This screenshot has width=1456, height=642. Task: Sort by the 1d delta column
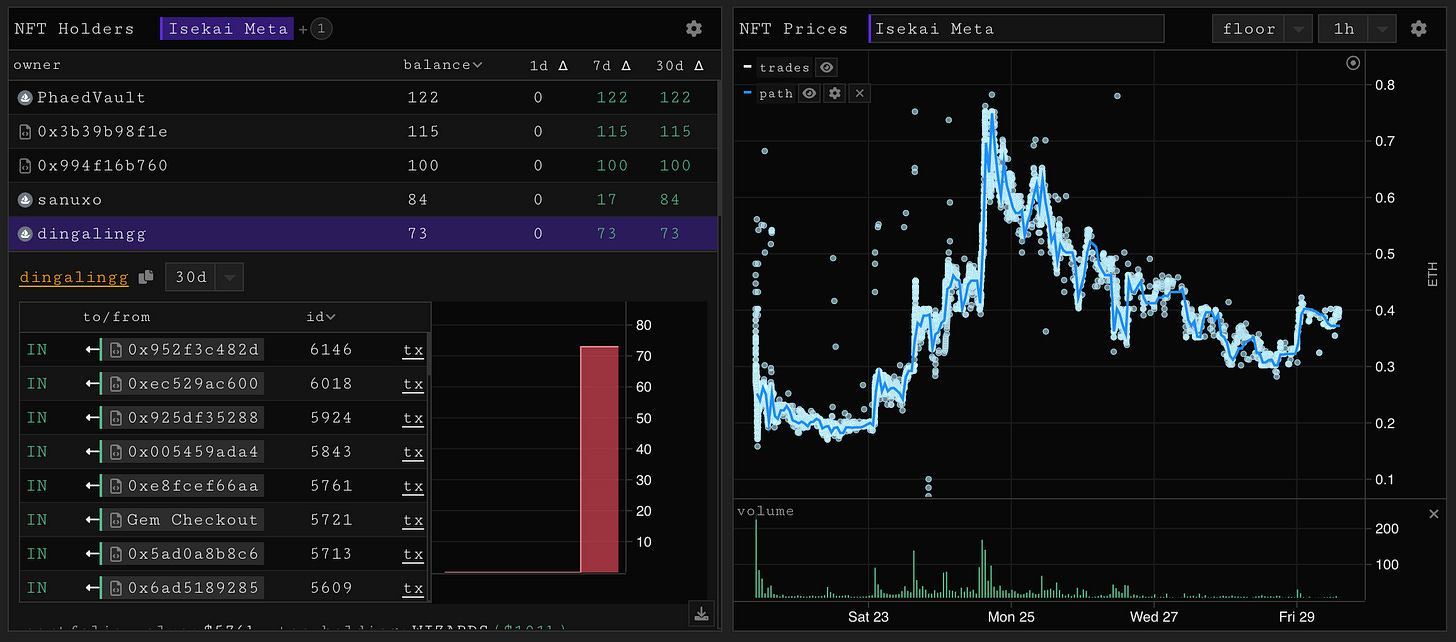pos(549,65)
